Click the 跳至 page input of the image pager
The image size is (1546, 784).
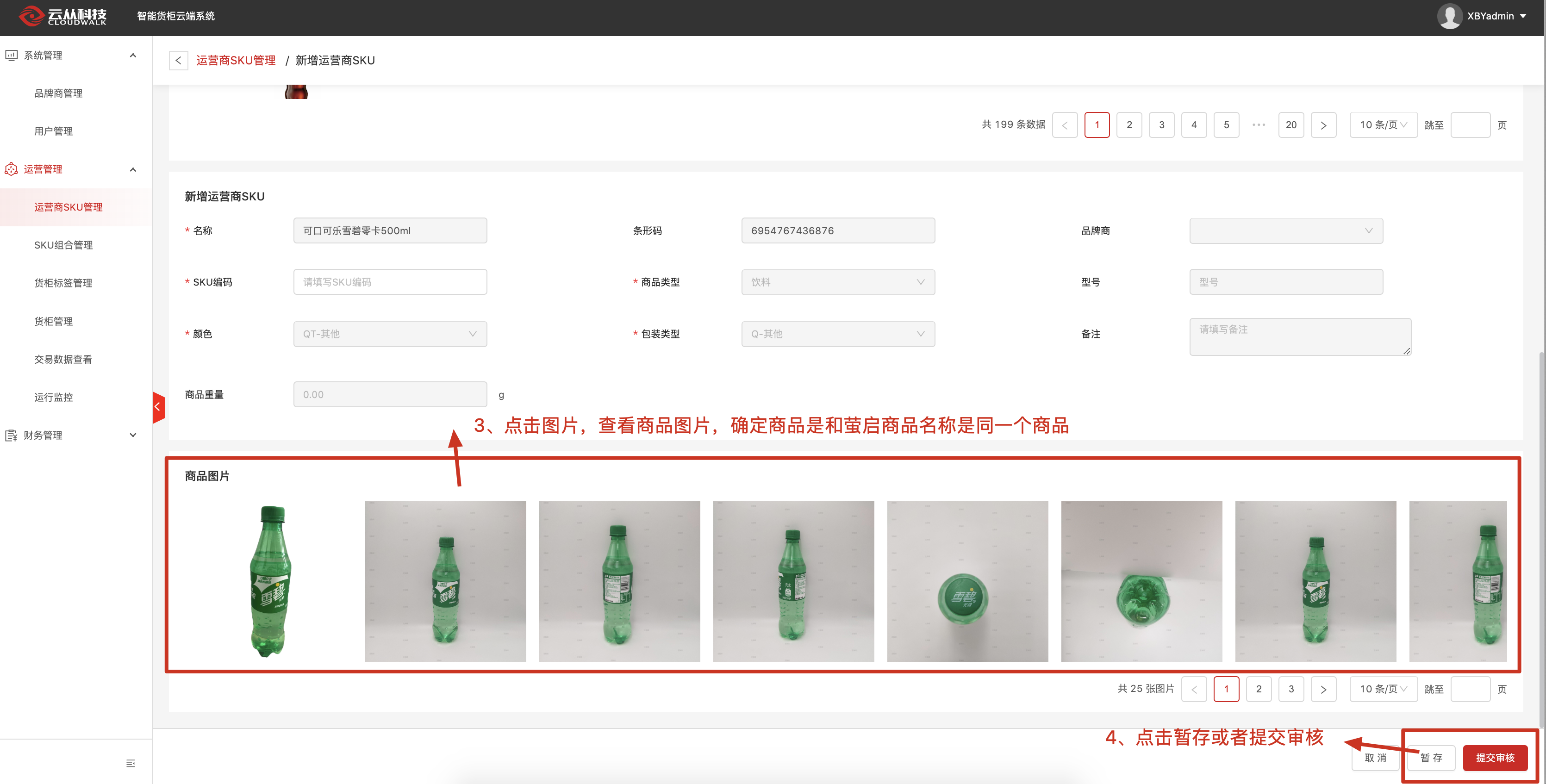coord(1471,689)
